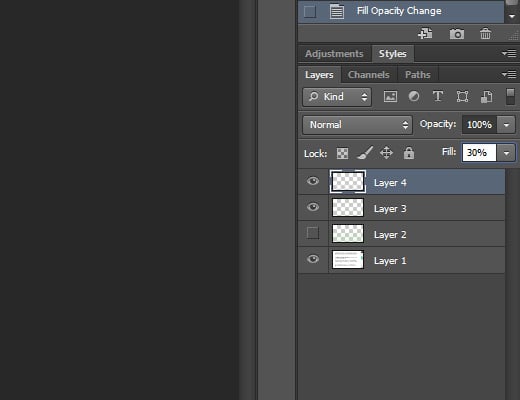Filter layers by smart objects icon
The width and height of the screenshot is (520, 400).
click(486, 97)
